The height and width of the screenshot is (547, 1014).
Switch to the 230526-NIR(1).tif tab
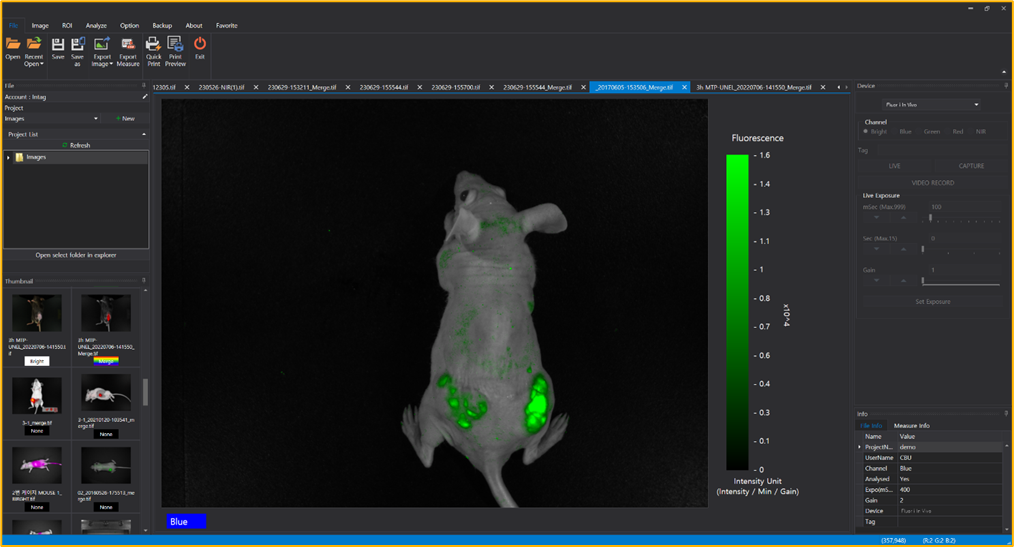click(221, 87)
